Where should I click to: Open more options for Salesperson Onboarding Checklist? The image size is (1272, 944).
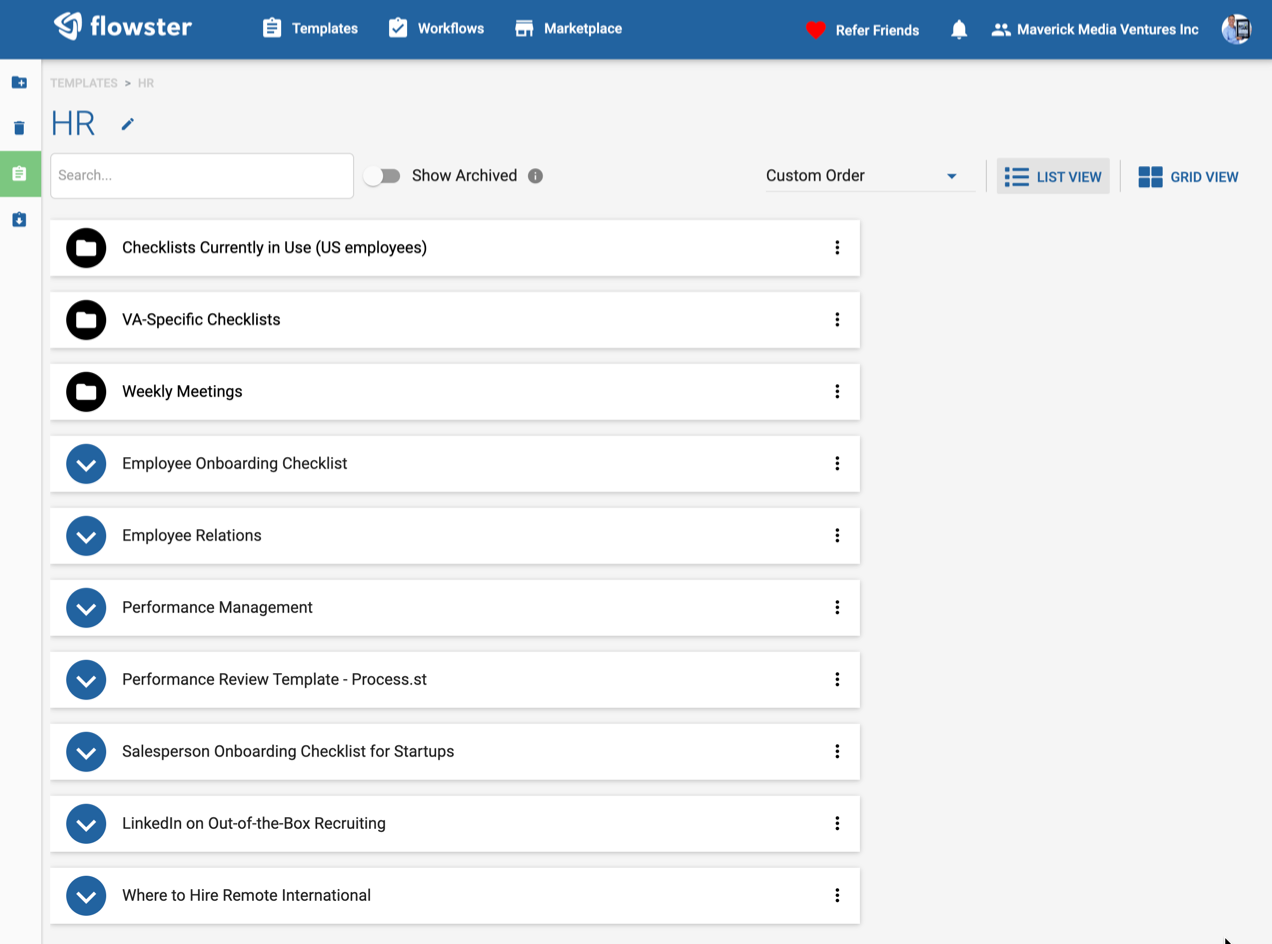837,752
